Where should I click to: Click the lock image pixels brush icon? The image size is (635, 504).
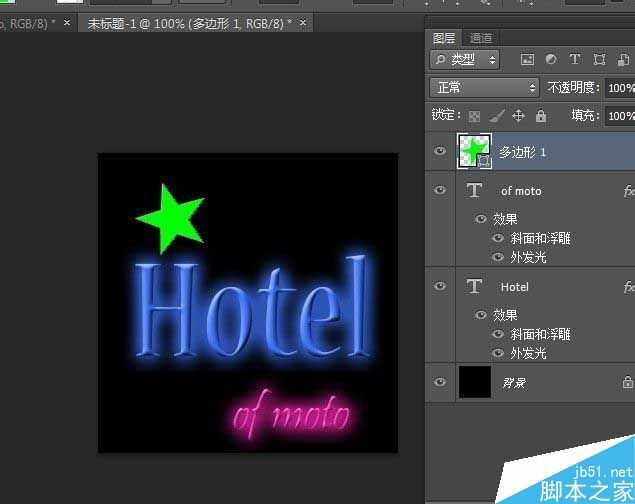[x=496, y=116]
